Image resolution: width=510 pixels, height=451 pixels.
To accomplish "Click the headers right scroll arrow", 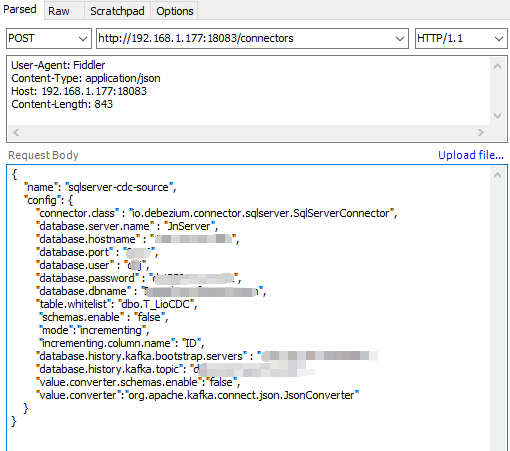I will tap(481, 133).
